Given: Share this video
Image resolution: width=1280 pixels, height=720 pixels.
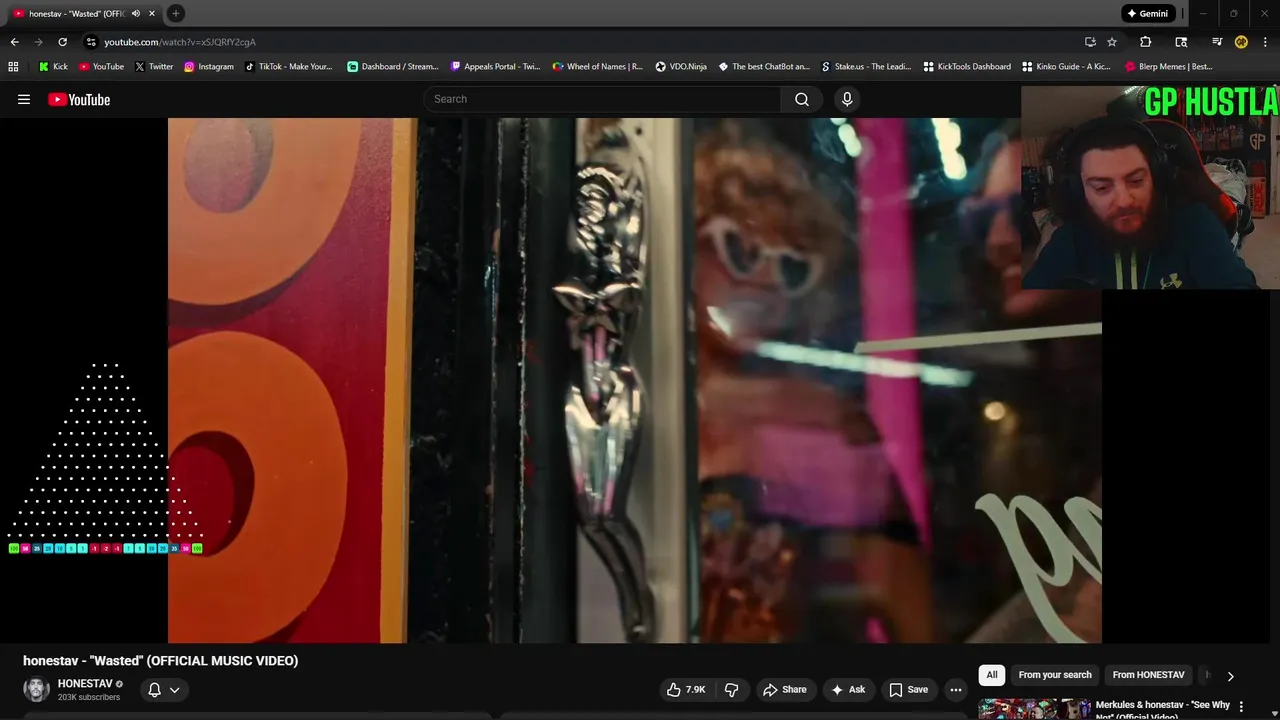Looking at the screenshot, I should [785, 689].
